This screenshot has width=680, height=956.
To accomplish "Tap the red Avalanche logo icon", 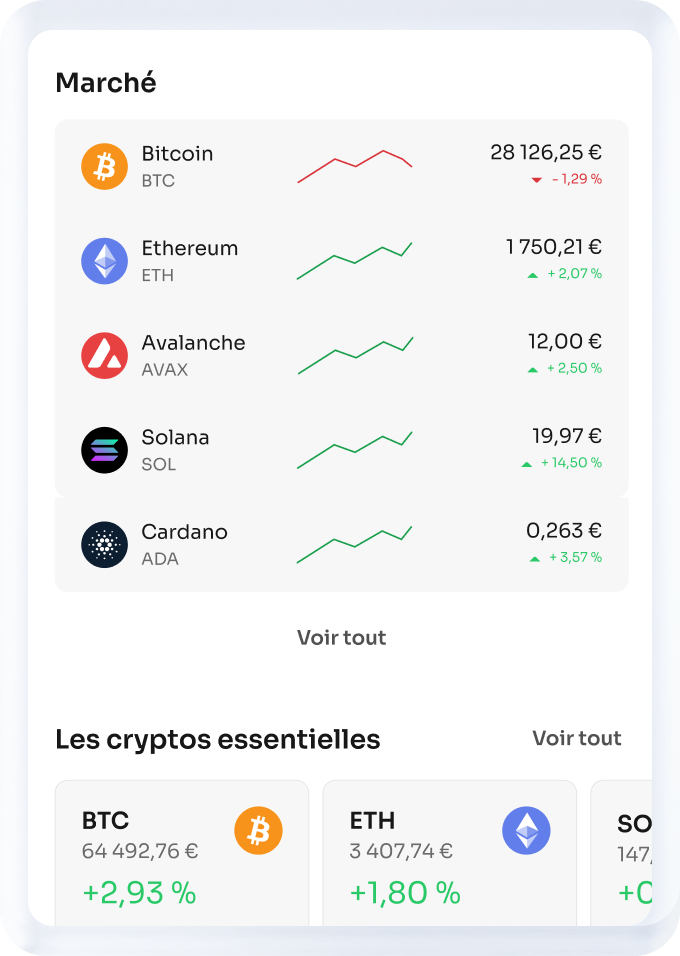I will pos(104,355).
